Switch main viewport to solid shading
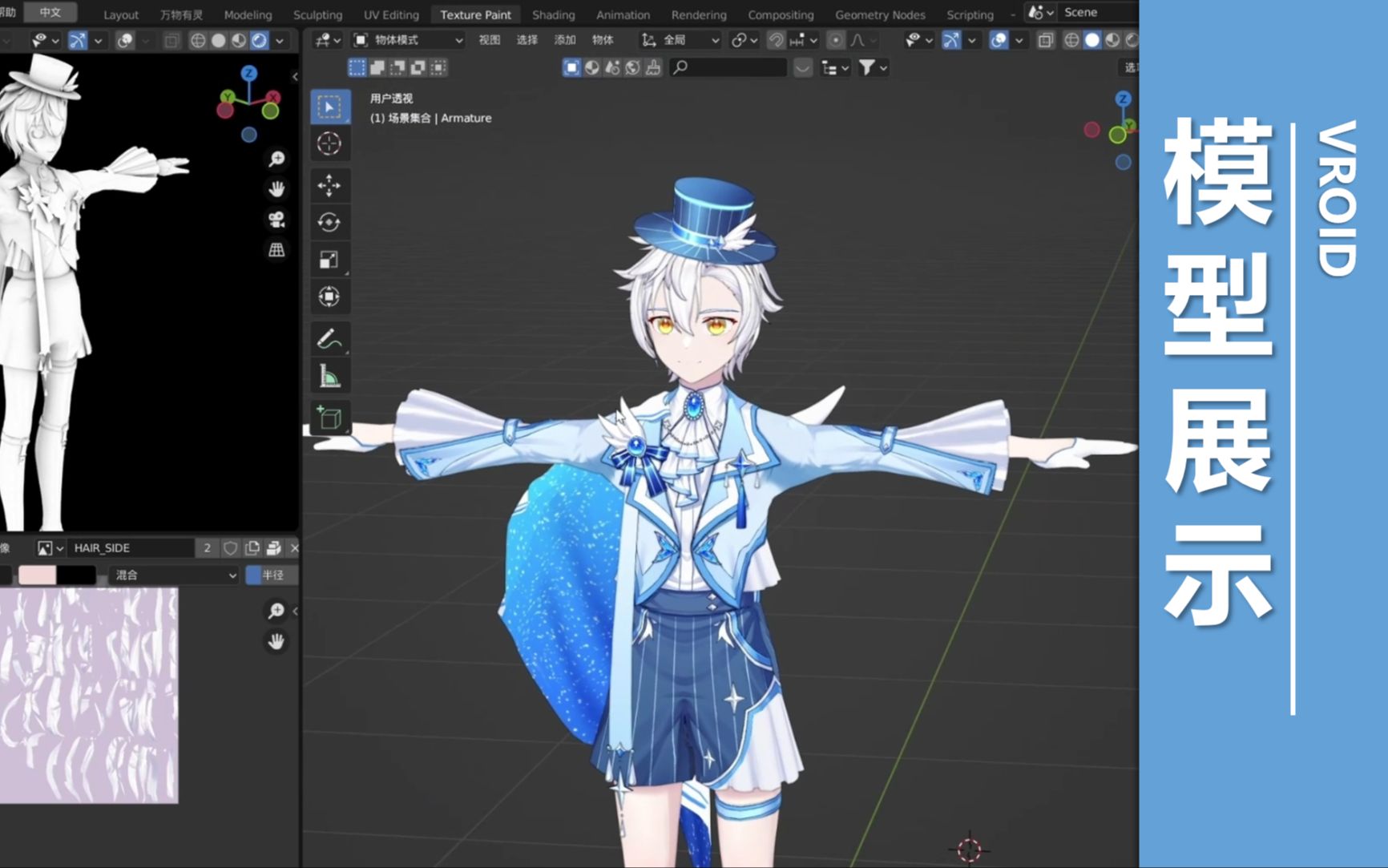Viewport: 1388px width, 868px height. (x=1092, y=40)
